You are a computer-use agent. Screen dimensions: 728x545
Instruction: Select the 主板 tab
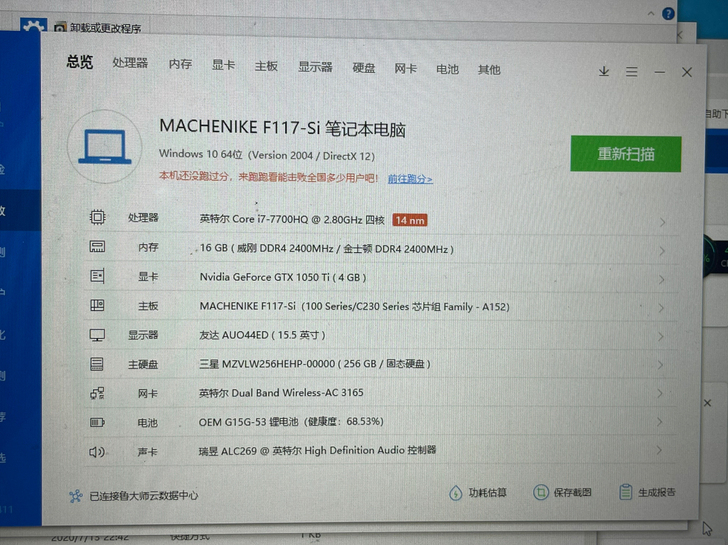[266, 66]
